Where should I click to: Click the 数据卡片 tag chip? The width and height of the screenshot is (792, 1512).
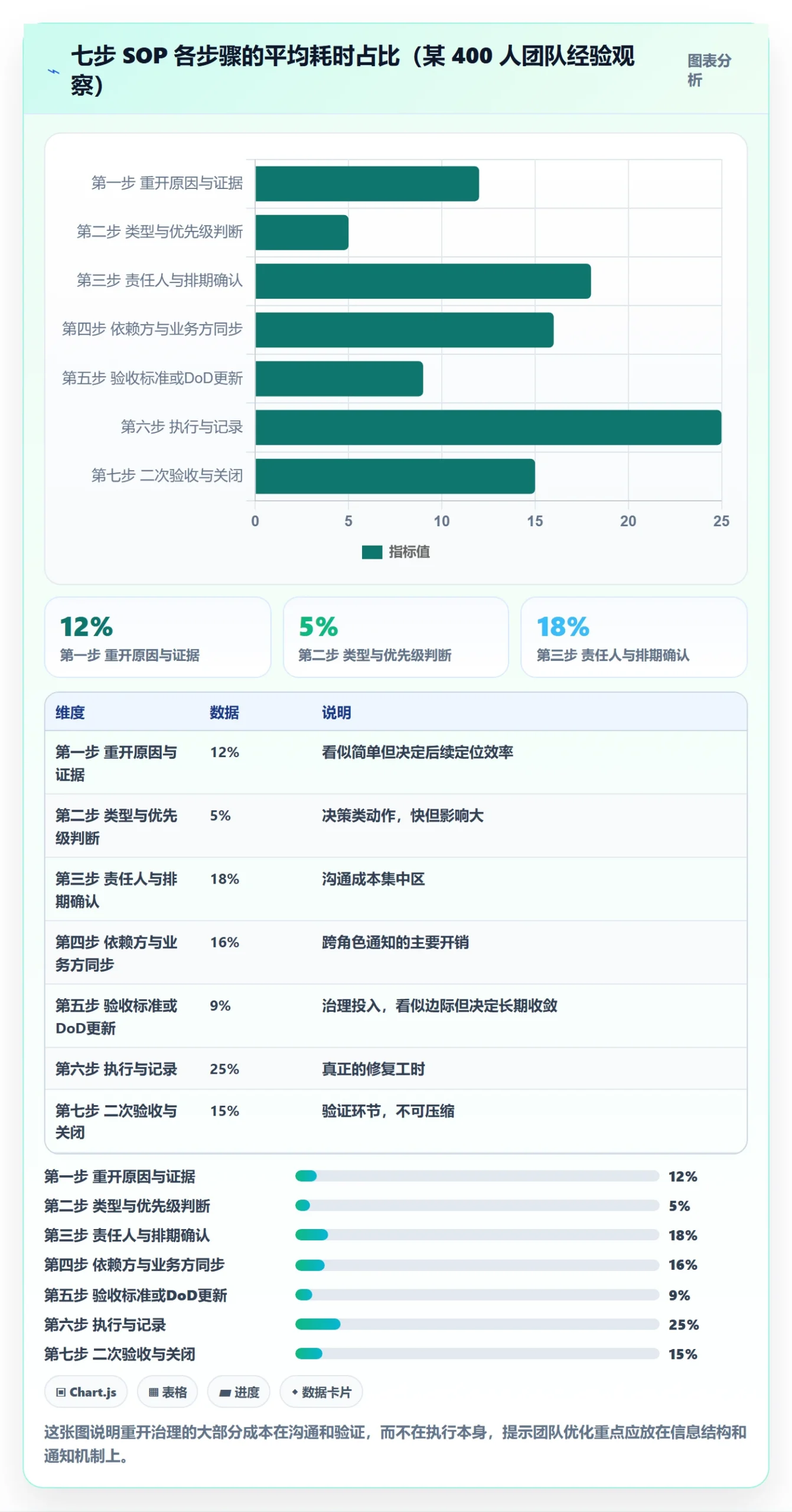coord(321,1392)
